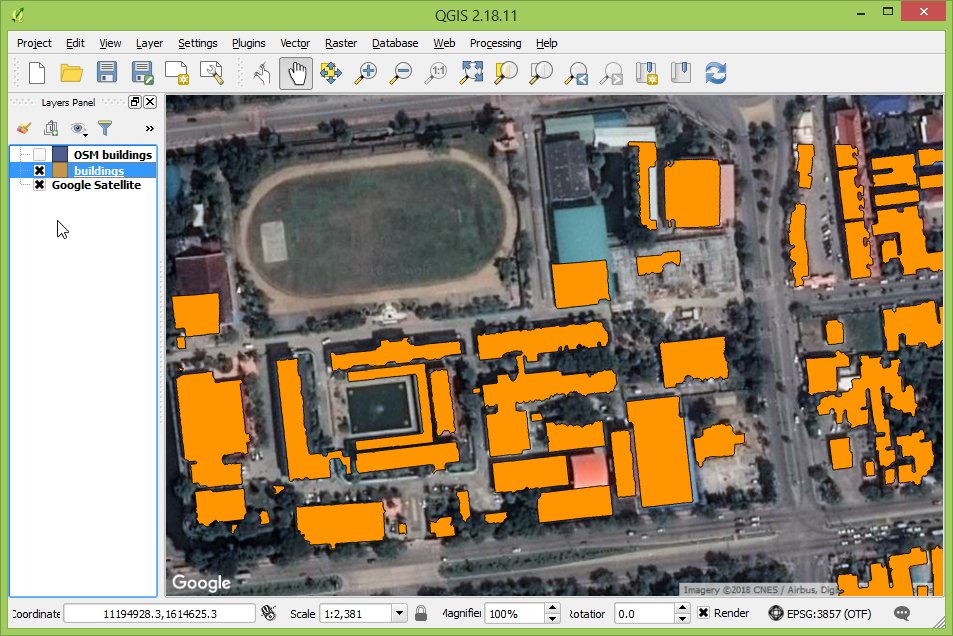The height and width of the screenshot is (636, 953).
Task: Select the Pan Map hand tool
Action: (296, 72)
